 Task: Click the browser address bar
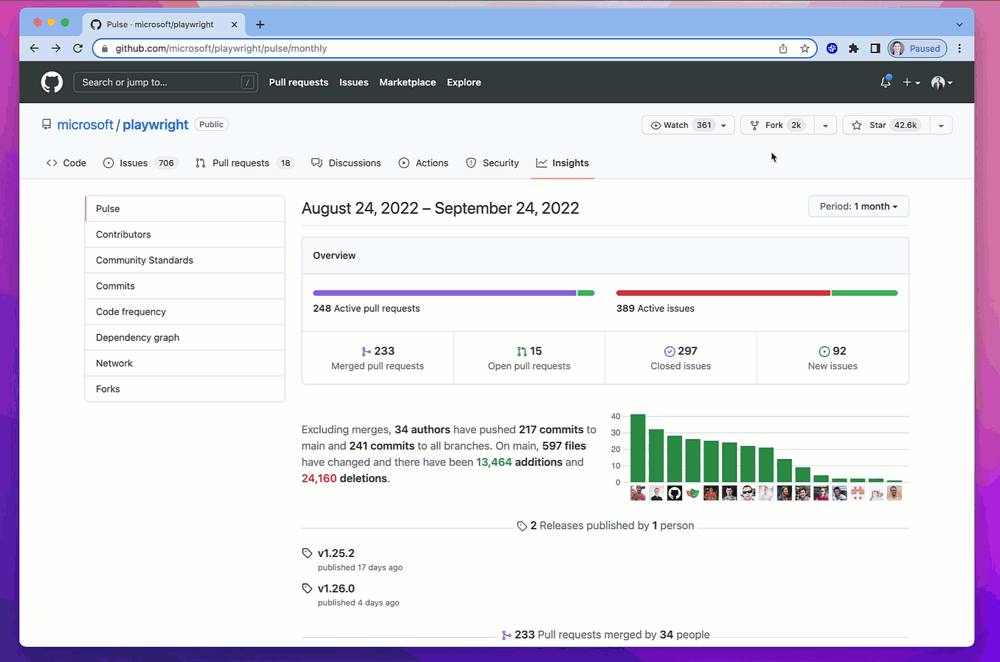[454, 48]
